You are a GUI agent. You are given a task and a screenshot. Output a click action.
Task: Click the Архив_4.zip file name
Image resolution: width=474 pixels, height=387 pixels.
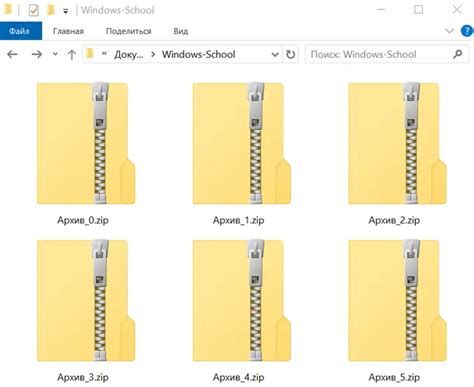(239, 377)
